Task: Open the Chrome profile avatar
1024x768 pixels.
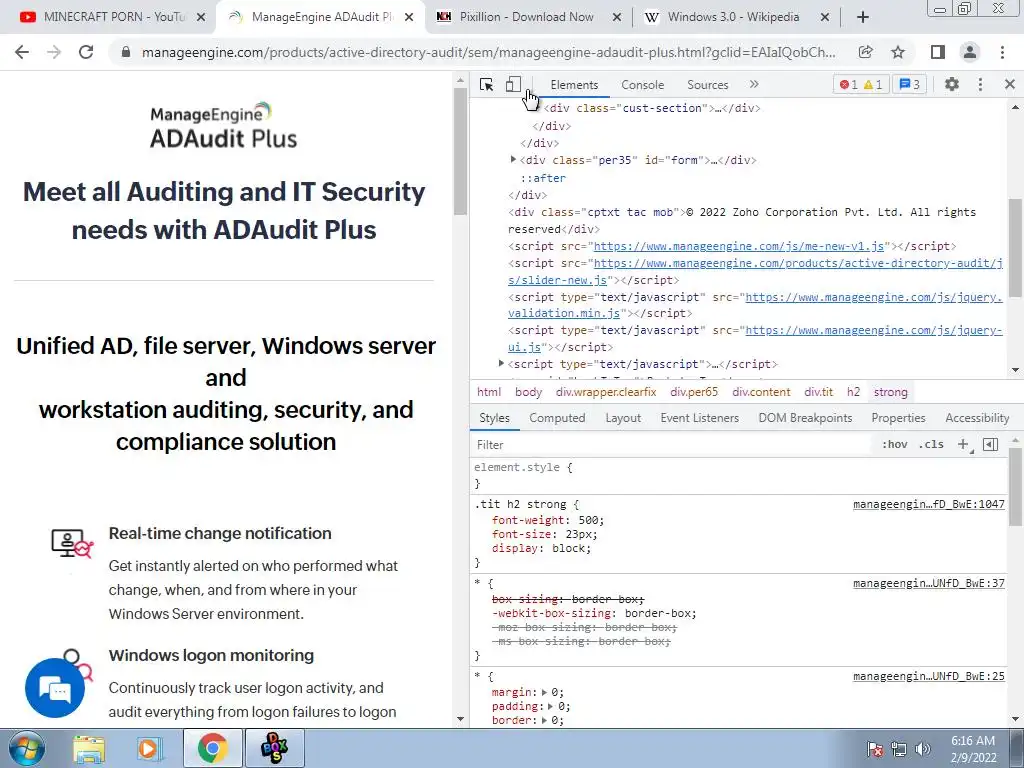Action: pos(970,52)
